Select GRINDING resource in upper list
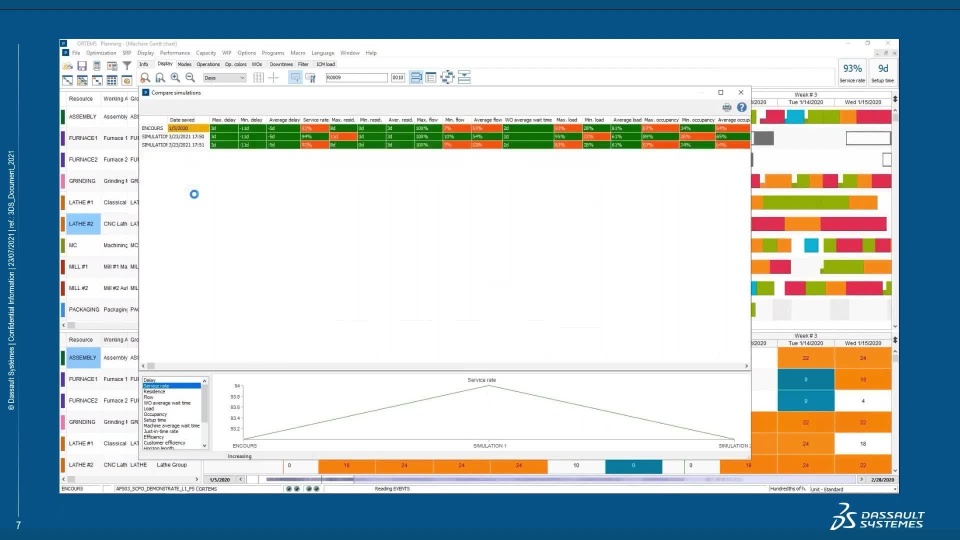Viewport: 960px width, 540px height. tap(82, 181)
